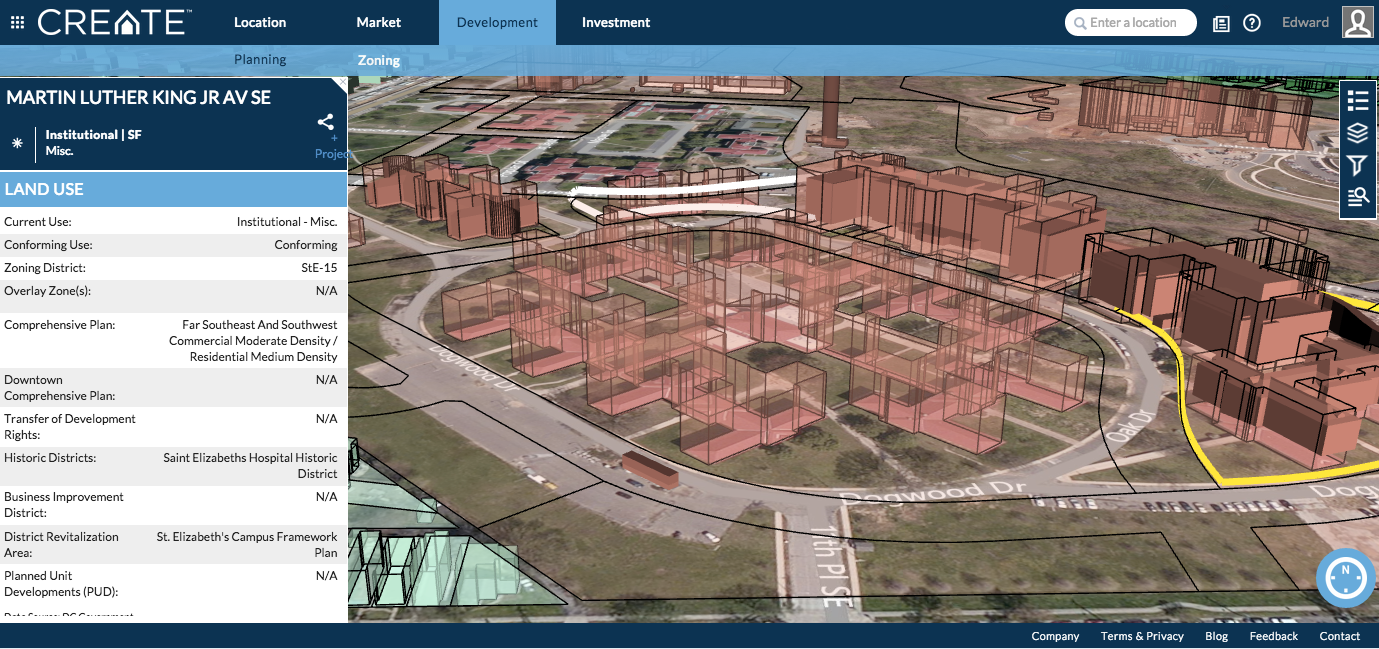Open the Investment menu
The width and height of the screenshot is (1379, 649).
(x=616, y=22)
